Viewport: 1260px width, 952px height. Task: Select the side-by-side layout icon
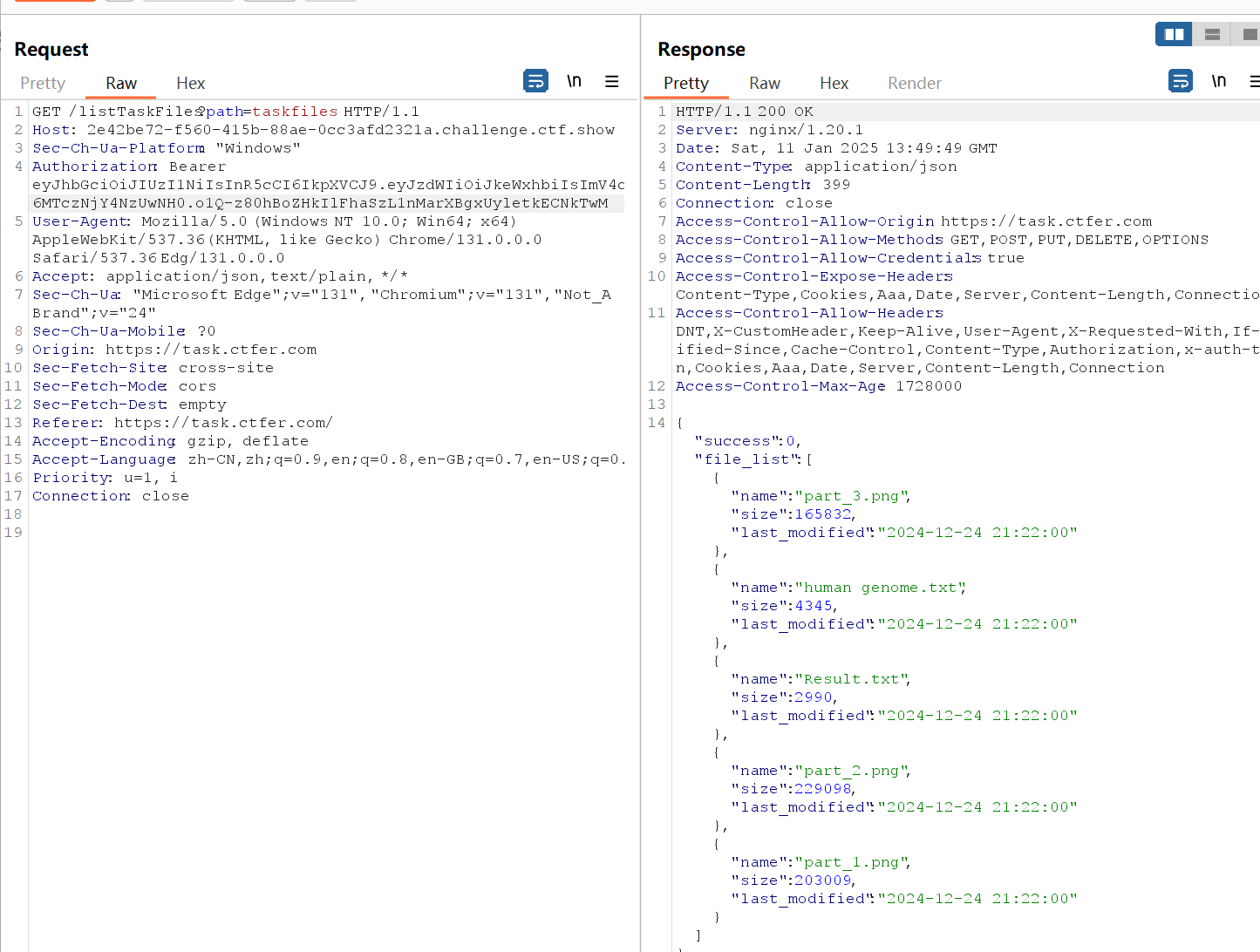coord(1174,34)
